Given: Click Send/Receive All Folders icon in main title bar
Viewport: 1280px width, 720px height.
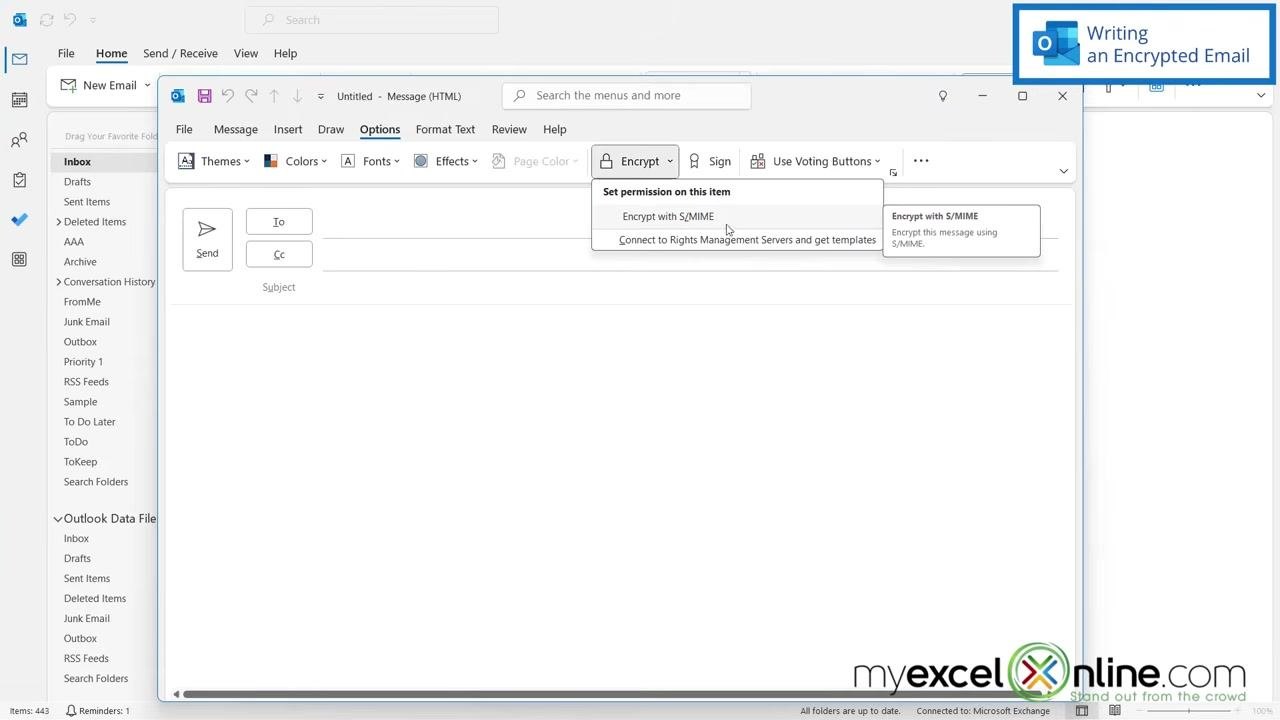Looking at the screenshot, I should coord(46,20).
